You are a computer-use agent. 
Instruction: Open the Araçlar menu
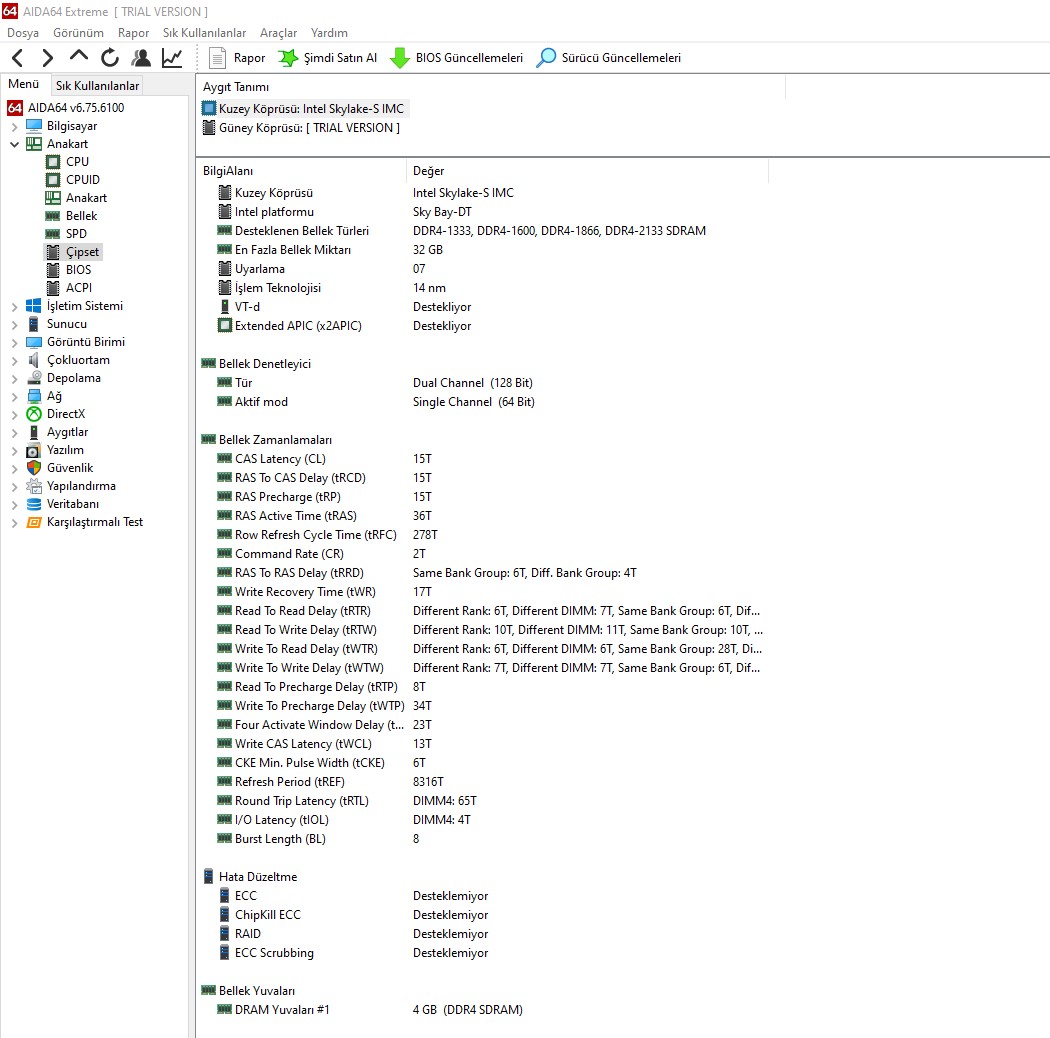click(279, 33)
